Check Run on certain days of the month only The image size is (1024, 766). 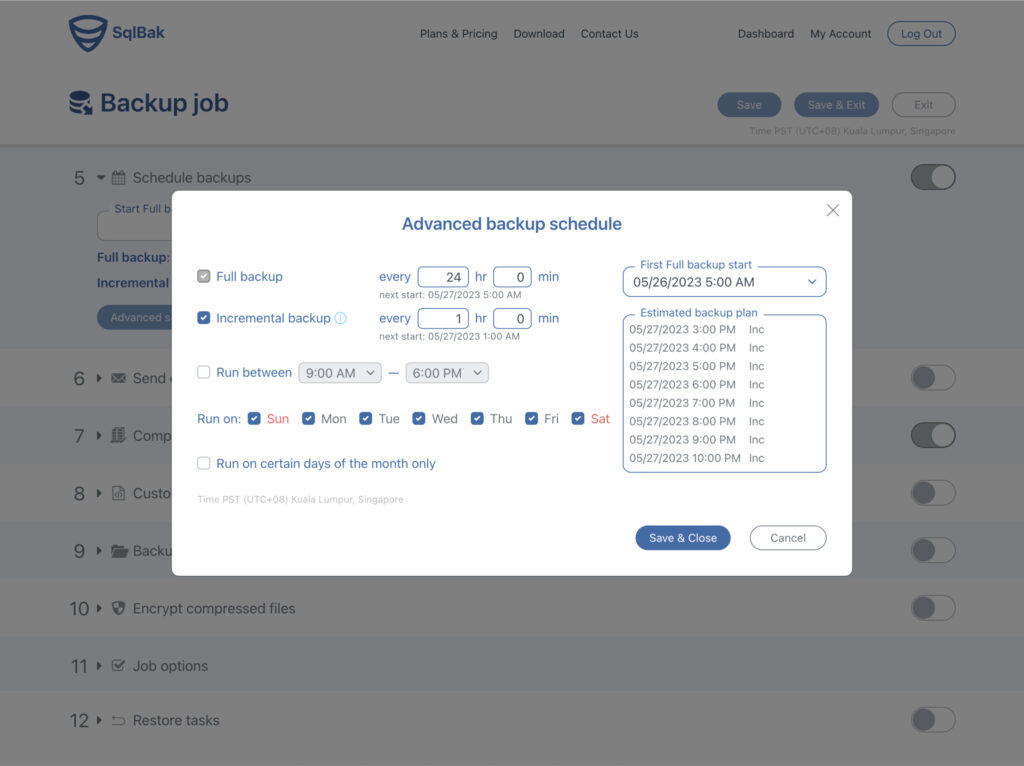(x=204, y=463)
